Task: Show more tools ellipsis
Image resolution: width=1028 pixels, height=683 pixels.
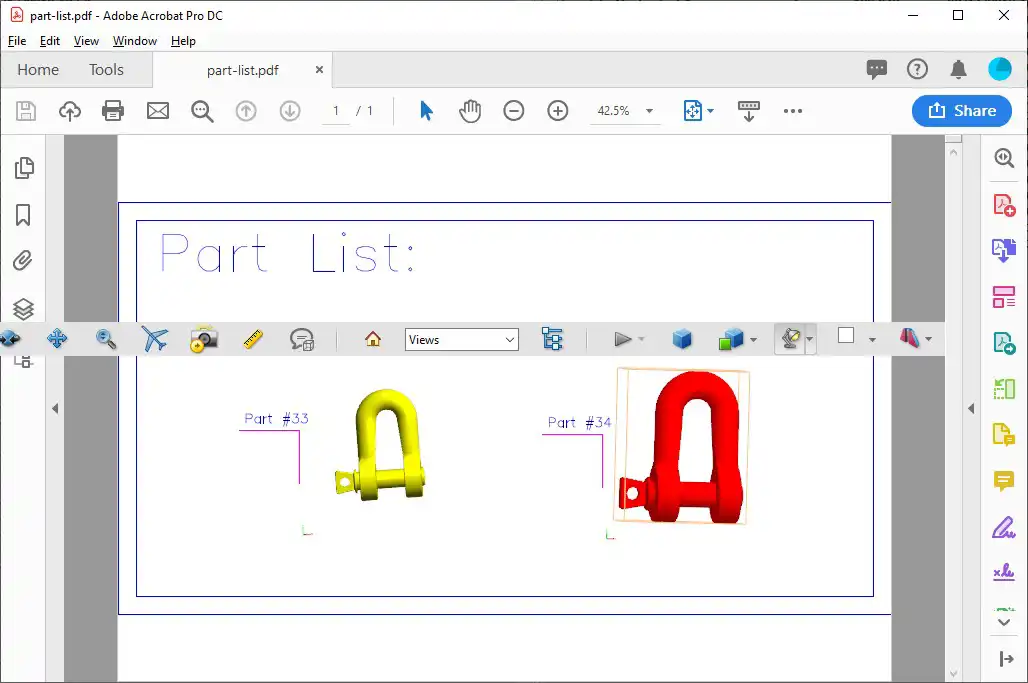Action: click(793, 111)
